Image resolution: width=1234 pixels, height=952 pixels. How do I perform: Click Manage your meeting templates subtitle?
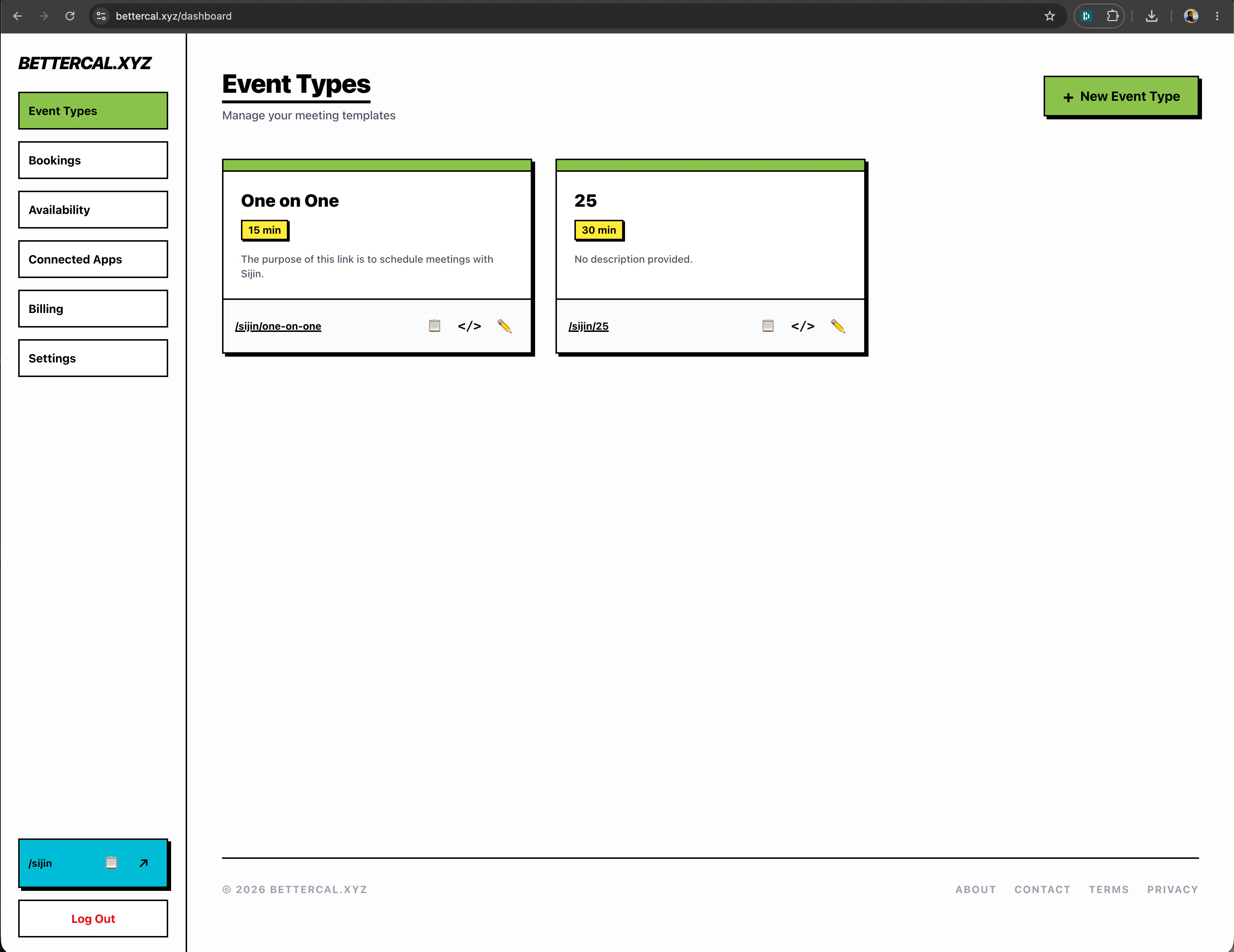(309, 115)
